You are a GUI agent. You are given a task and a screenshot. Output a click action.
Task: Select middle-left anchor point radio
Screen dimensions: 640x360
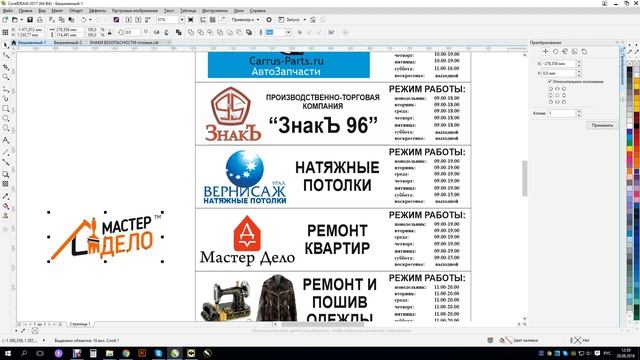pyautogui.click(x=551, y=95)
